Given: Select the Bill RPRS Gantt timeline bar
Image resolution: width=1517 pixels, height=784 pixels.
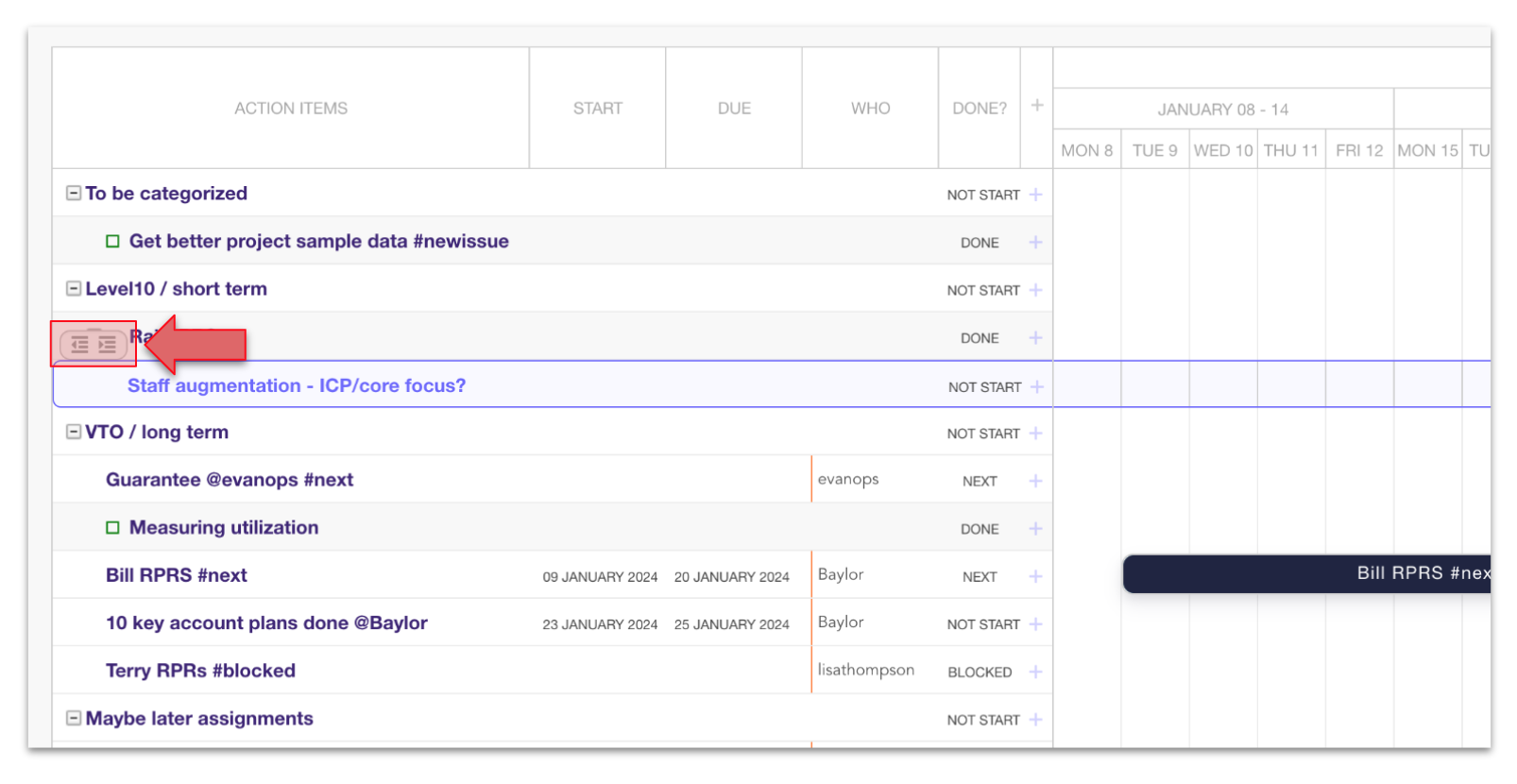Looking at the screenshot, I should coord(1305,573).
